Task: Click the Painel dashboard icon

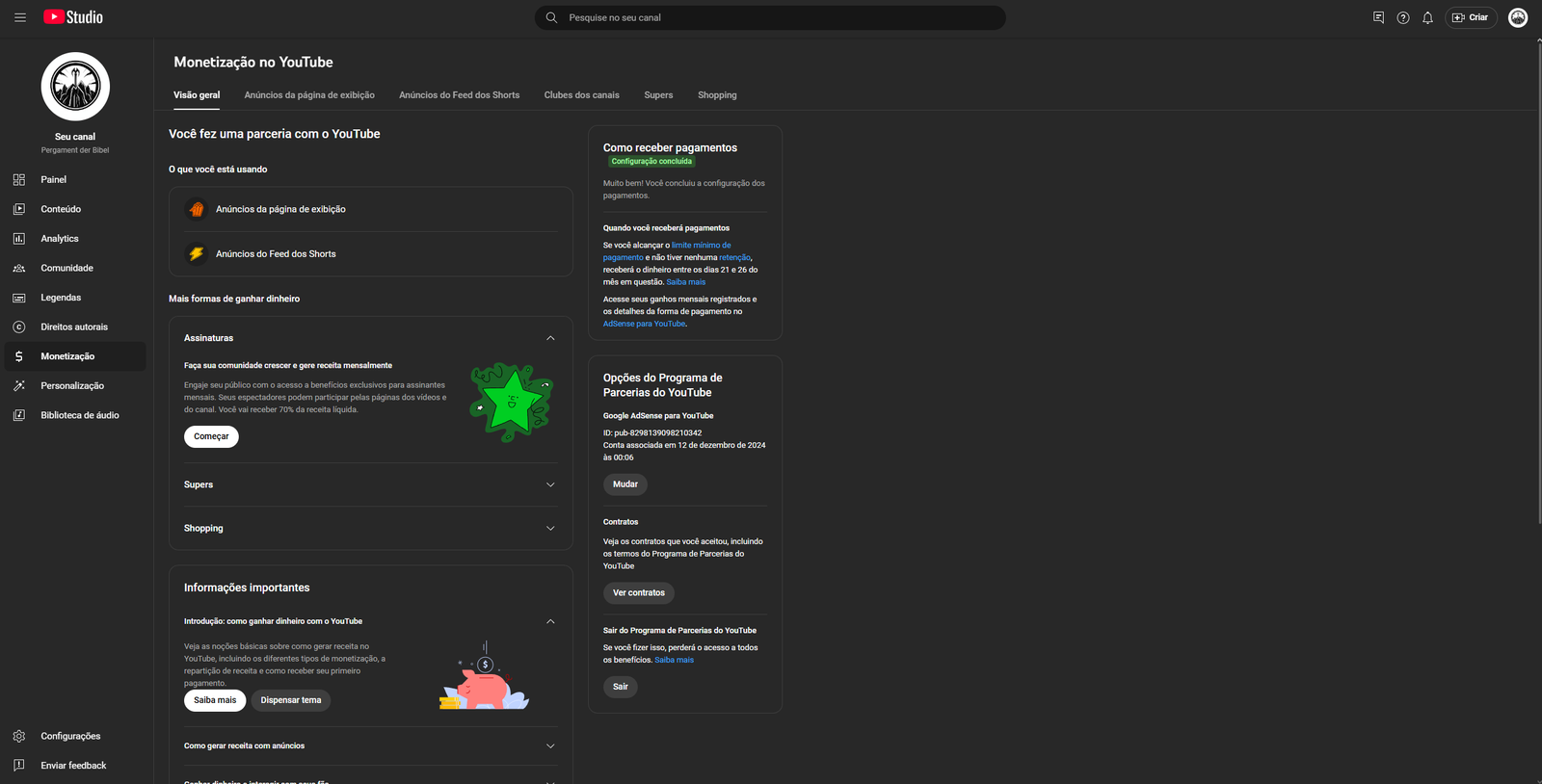Action: tap(19, 180)
